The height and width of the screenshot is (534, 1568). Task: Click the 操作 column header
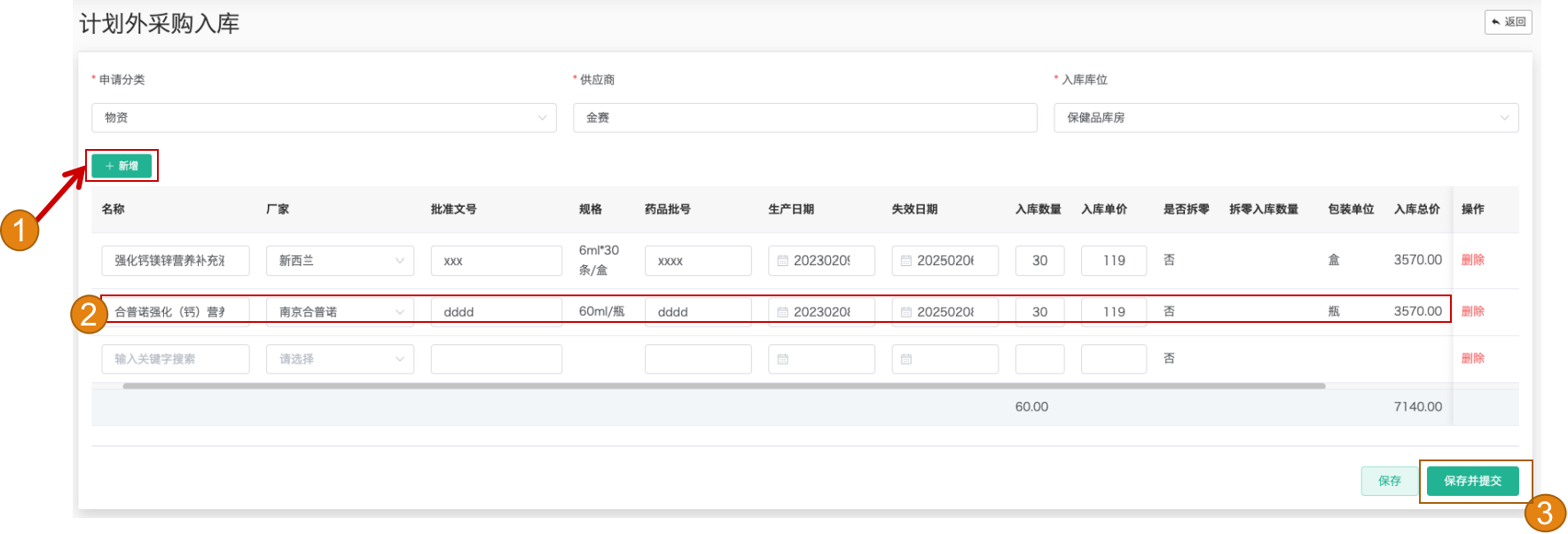pos(1472,209)
